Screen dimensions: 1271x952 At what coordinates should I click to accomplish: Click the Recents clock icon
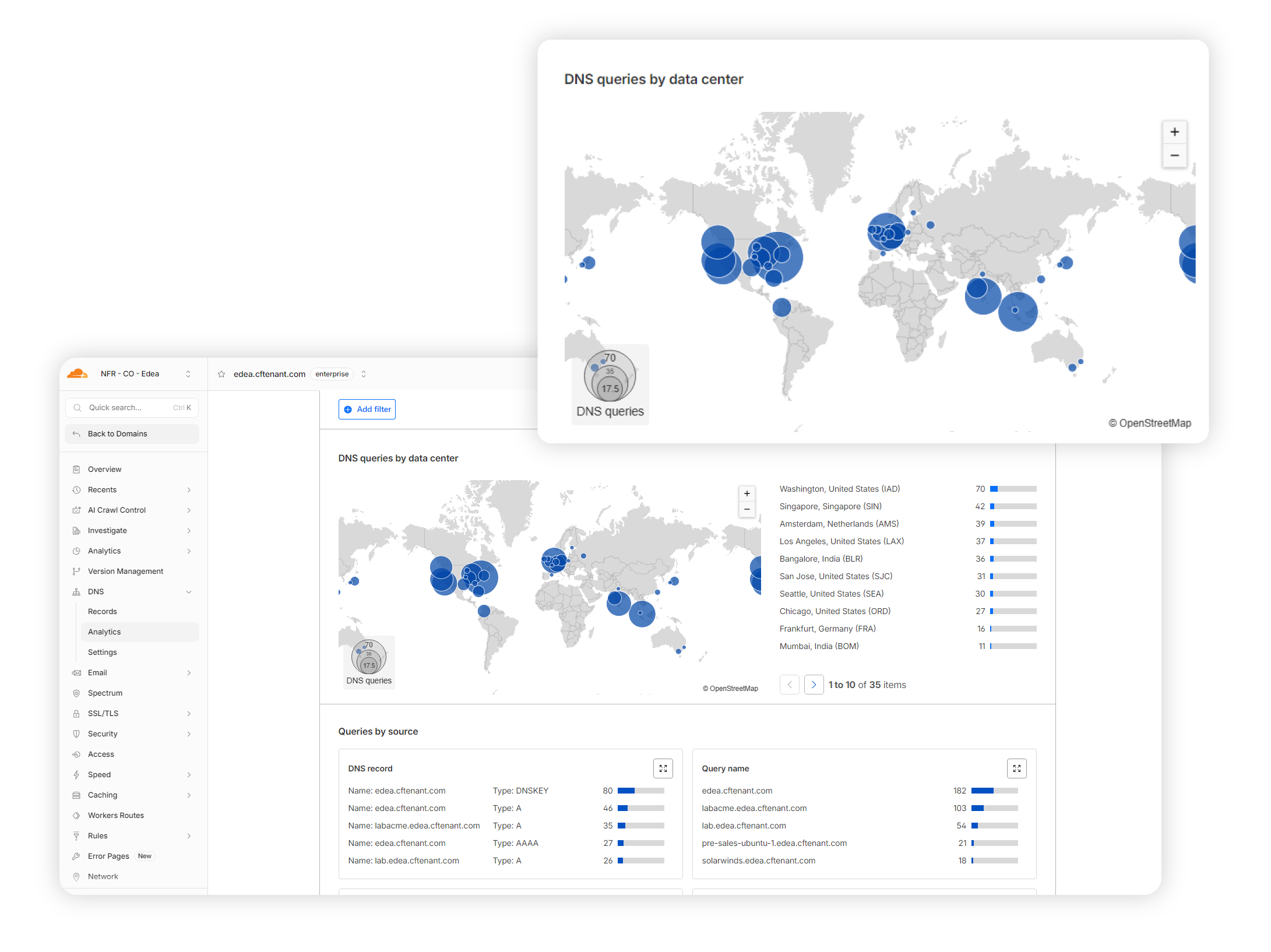point(76,489)
